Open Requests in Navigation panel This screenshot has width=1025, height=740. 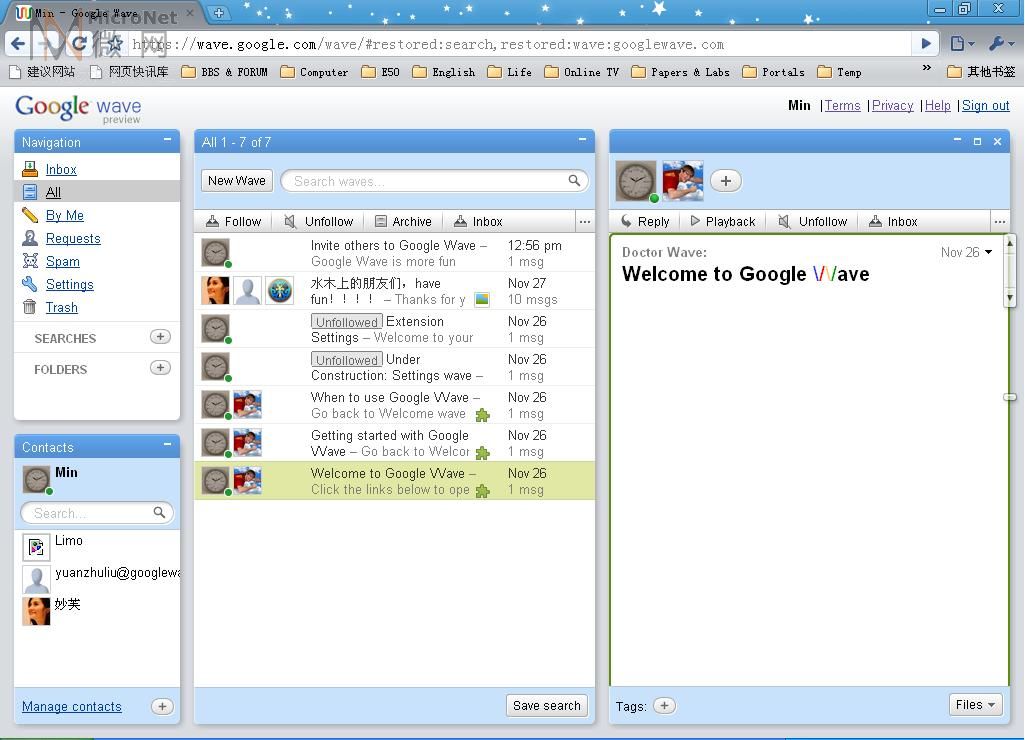[x=73, y=238]
